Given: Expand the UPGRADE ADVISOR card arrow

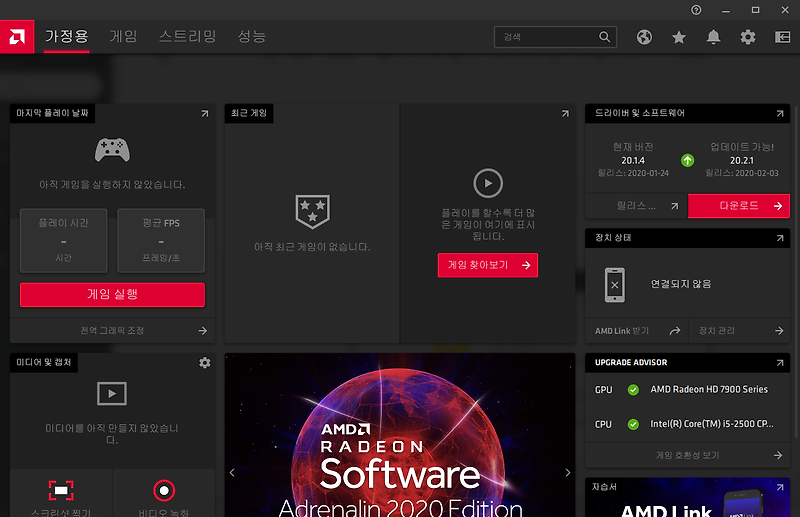Looking at the screenshot, I should pyautogui.click(x=780, y=362).
